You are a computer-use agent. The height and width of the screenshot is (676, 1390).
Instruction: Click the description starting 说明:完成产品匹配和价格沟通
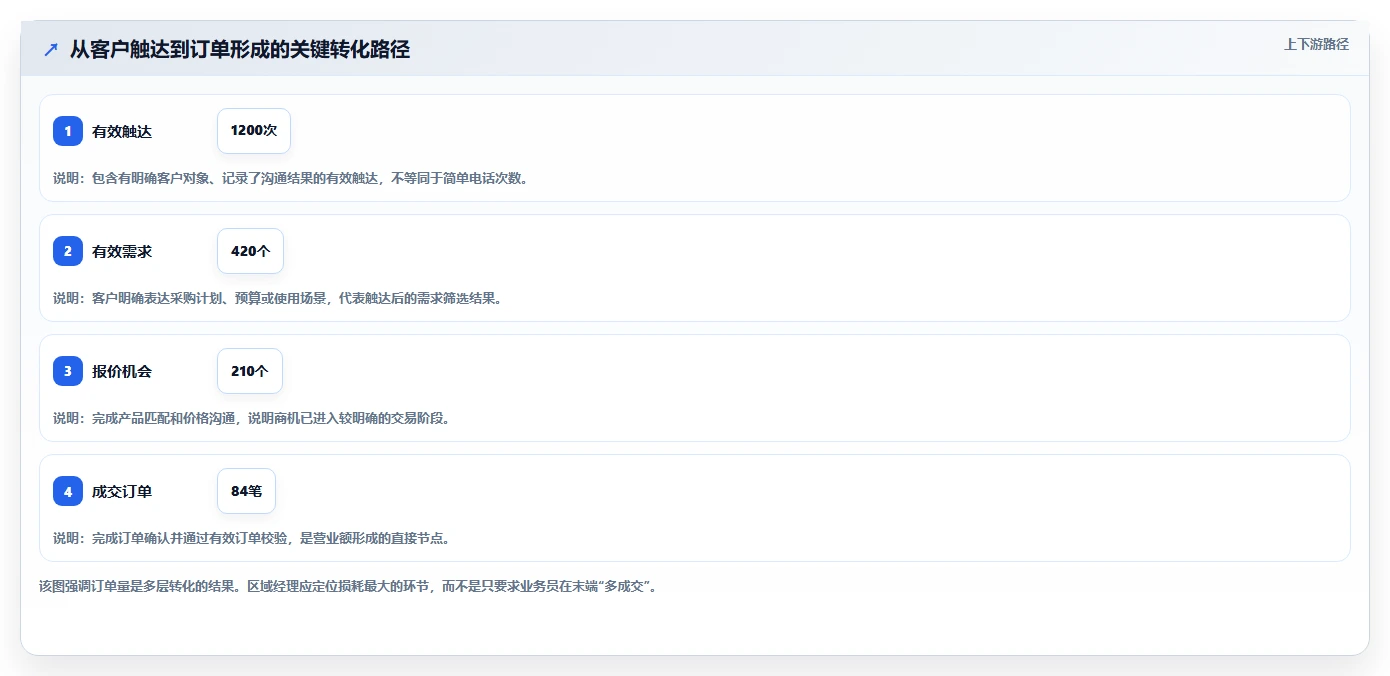click(252, 418)
